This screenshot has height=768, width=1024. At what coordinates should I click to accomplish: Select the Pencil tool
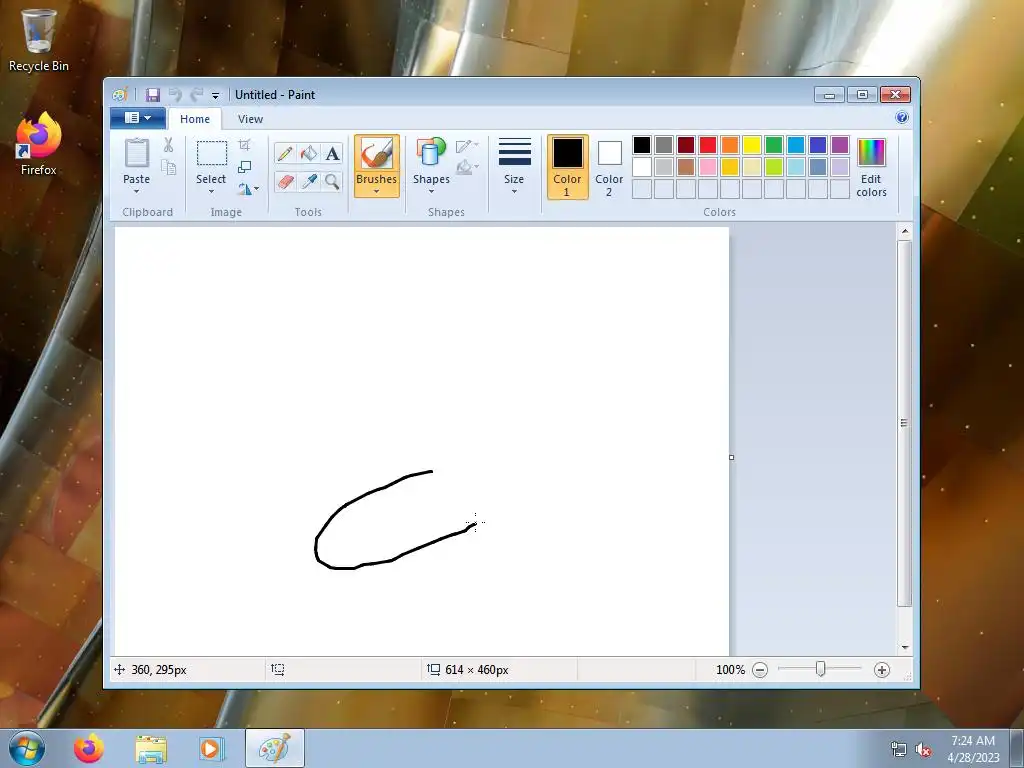pyautogui.click(x=285, y=153)
